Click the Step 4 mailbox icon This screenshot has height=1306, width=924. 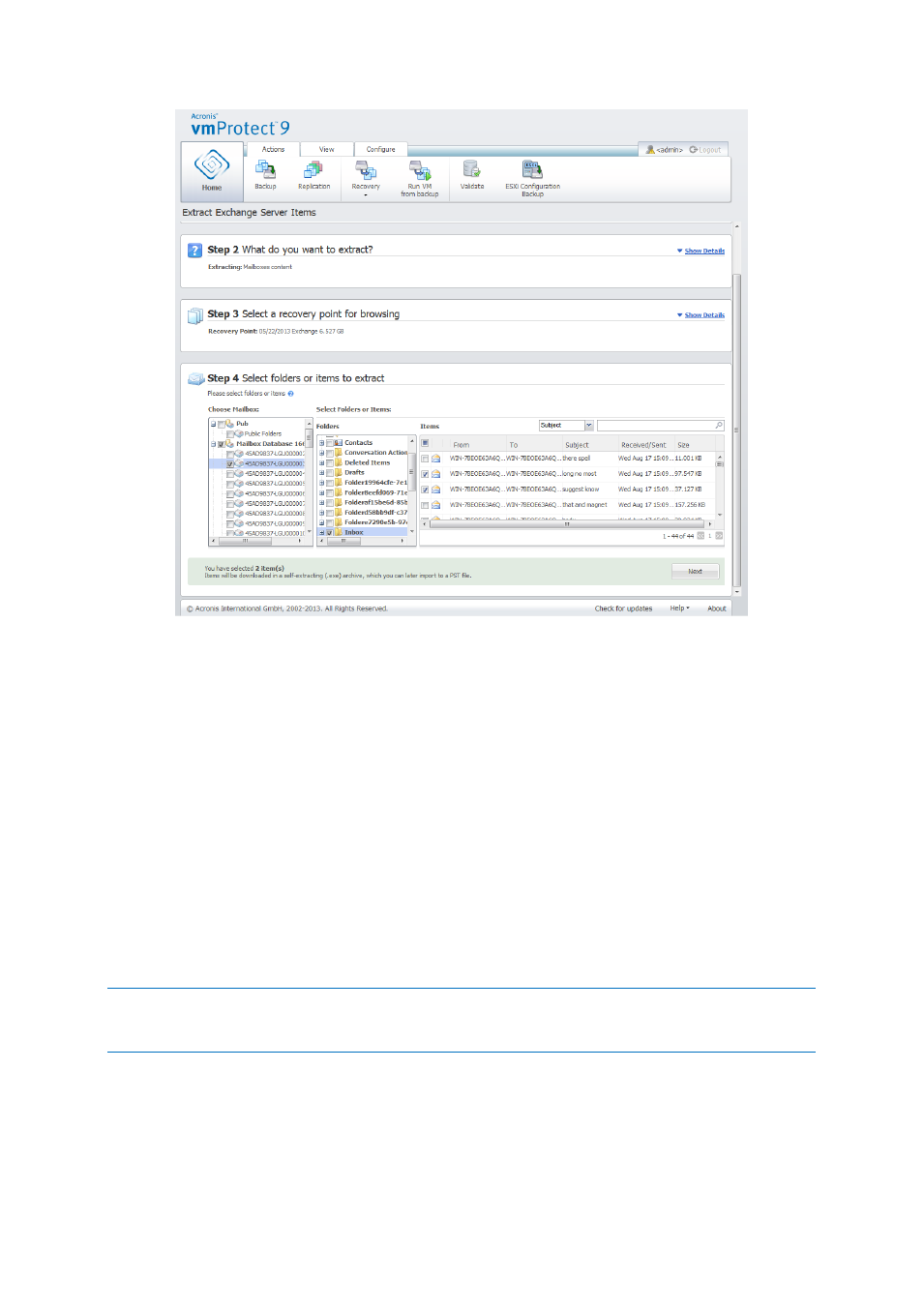194,379
